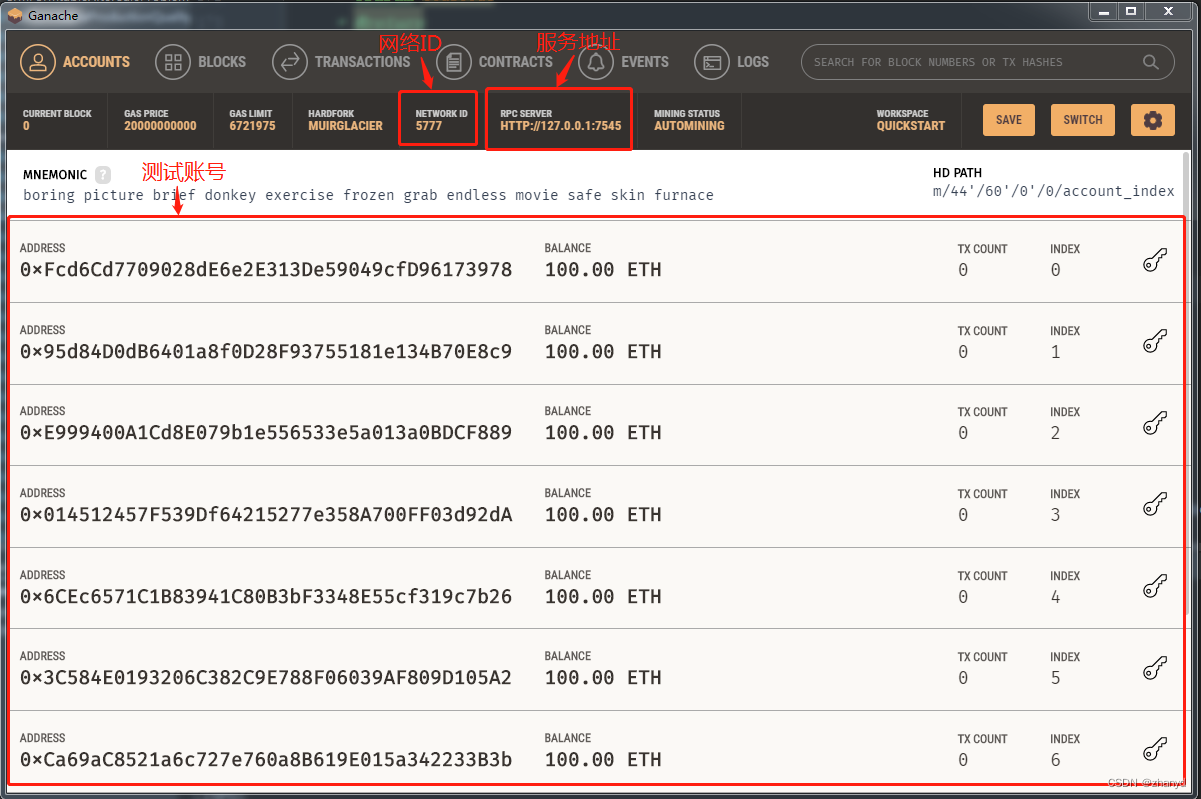Image resolution: width=1201 pixels, height=799 pixels.
Task: Select address 0×014512457F539Df64215277e358A700FF03d92dA
Action: (266, 515)
